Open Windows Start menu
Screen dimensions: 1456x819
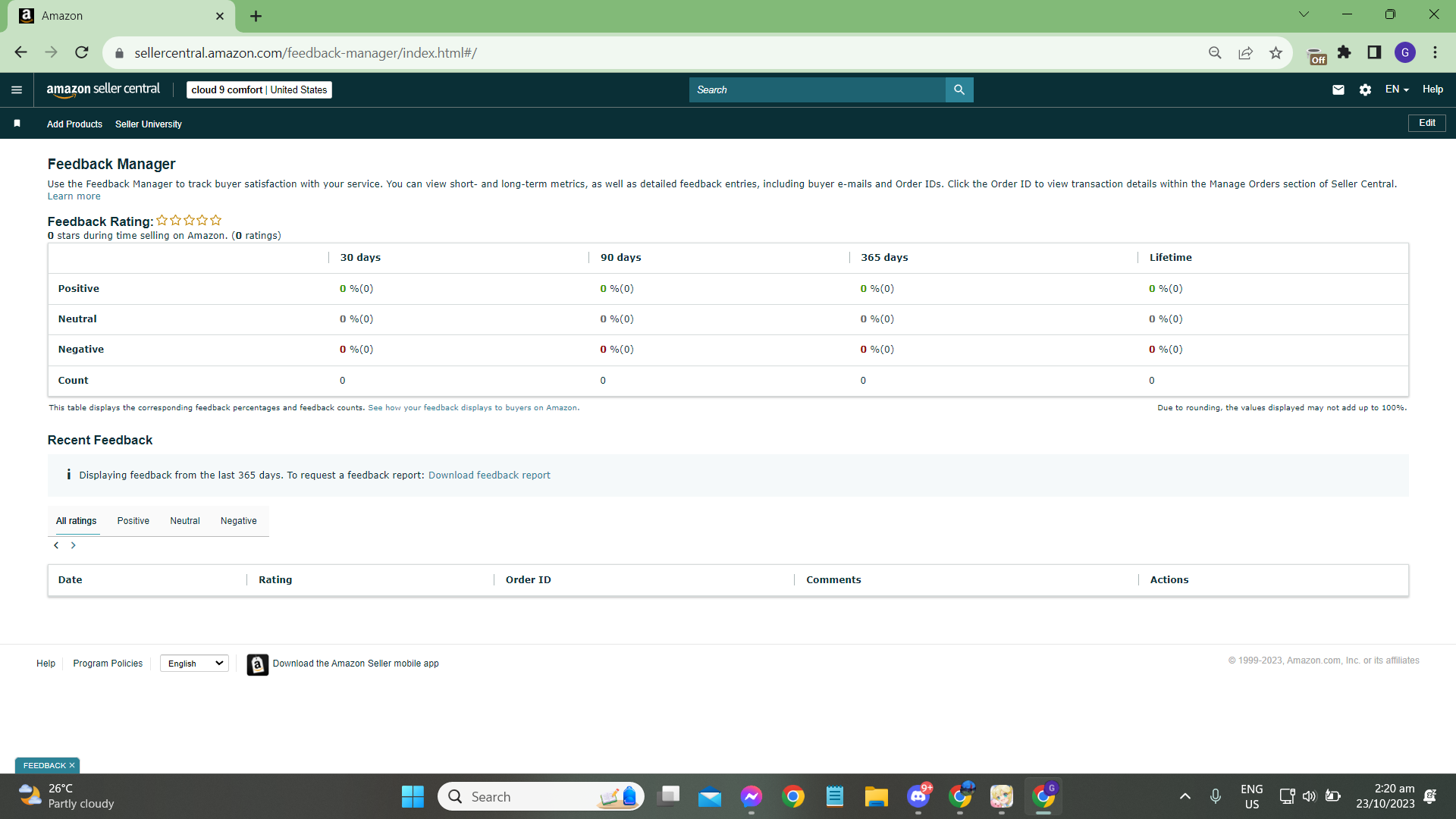coord(413,796)
